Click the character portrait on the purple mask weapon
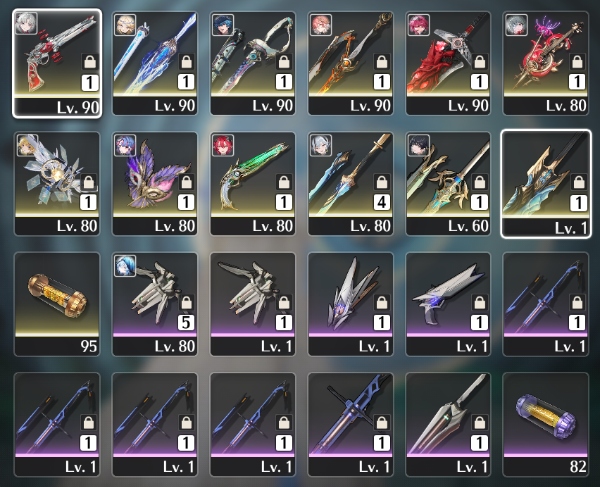This screenshot has width=600, height=487. click(x=125, y=145)
